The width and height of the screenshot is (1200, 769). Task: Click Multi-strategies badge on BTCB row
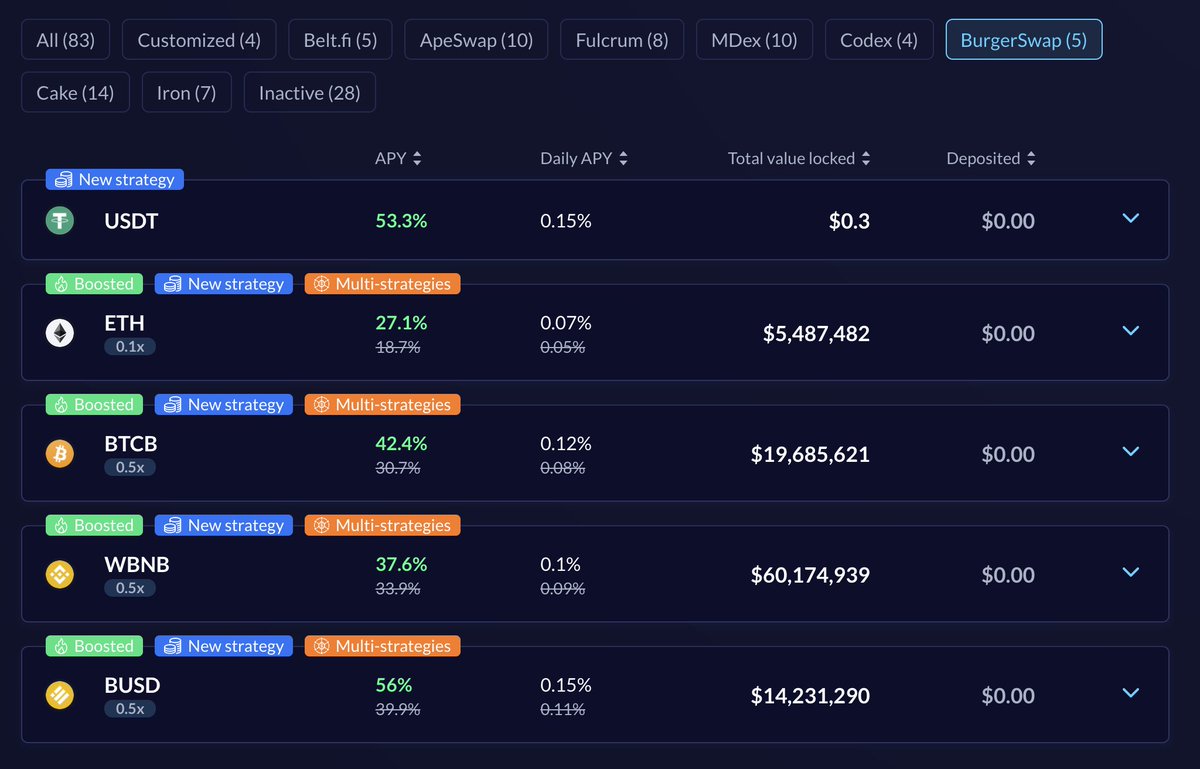[382, 404]
